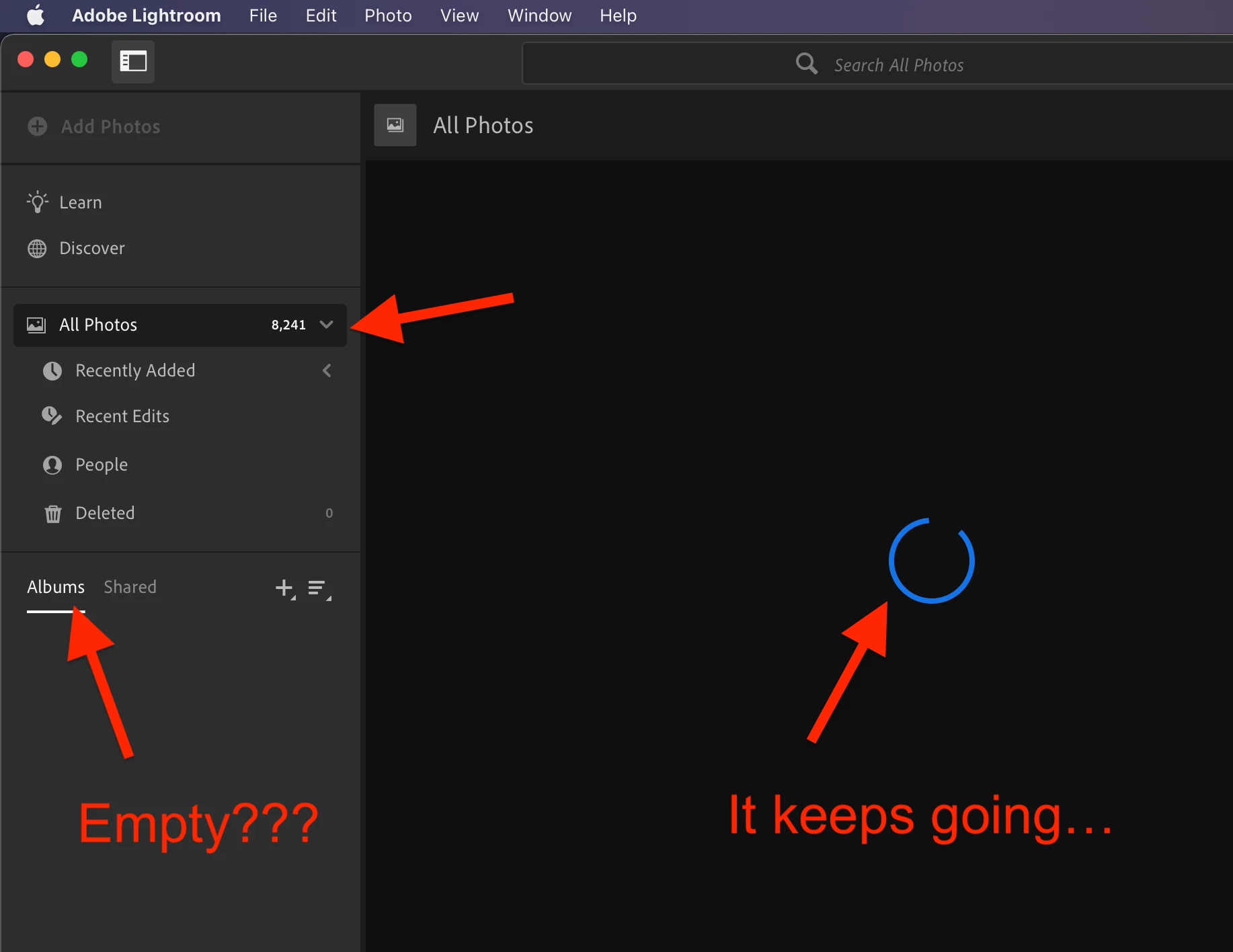This screenshot has height=952, width=1233.
Task: Click the Discover globe icon
Action: pyautogui.click(x=37, y=249)
